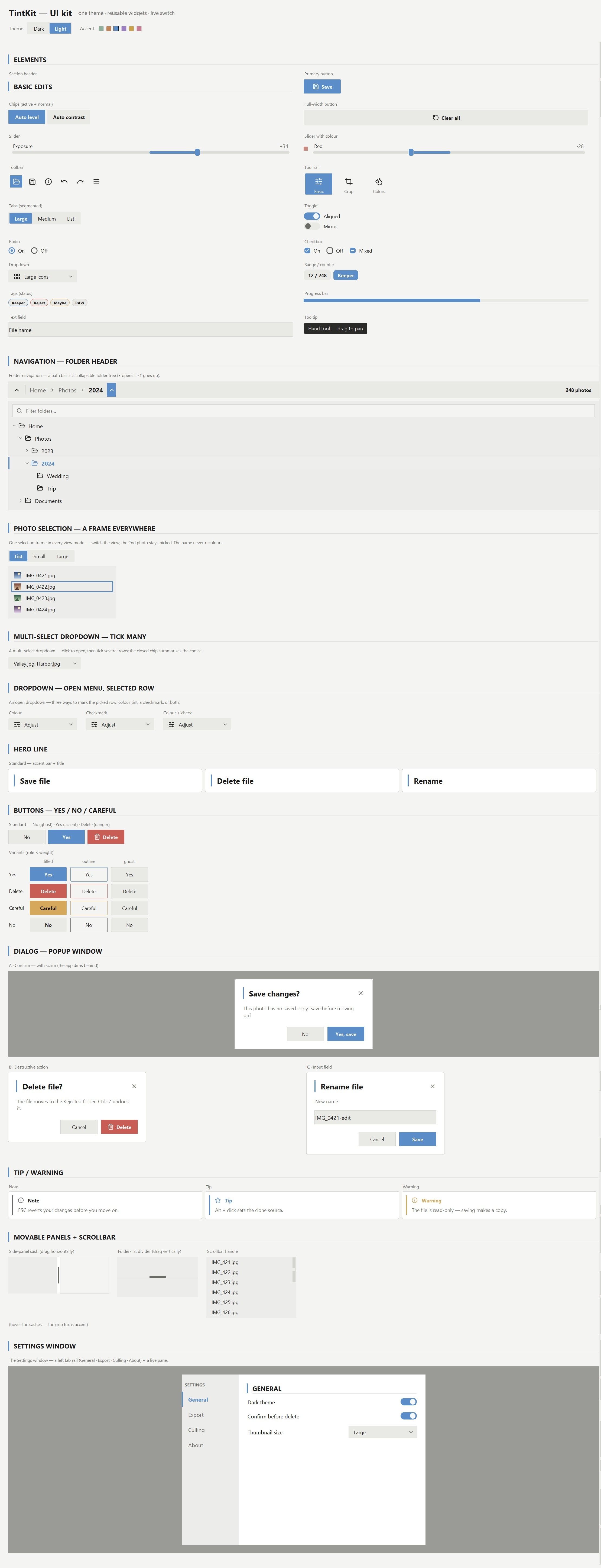The width and height of the screenshot is (601, 1568).
Task: Select the Medium segmented tab
Action: [x=47, y=218]
